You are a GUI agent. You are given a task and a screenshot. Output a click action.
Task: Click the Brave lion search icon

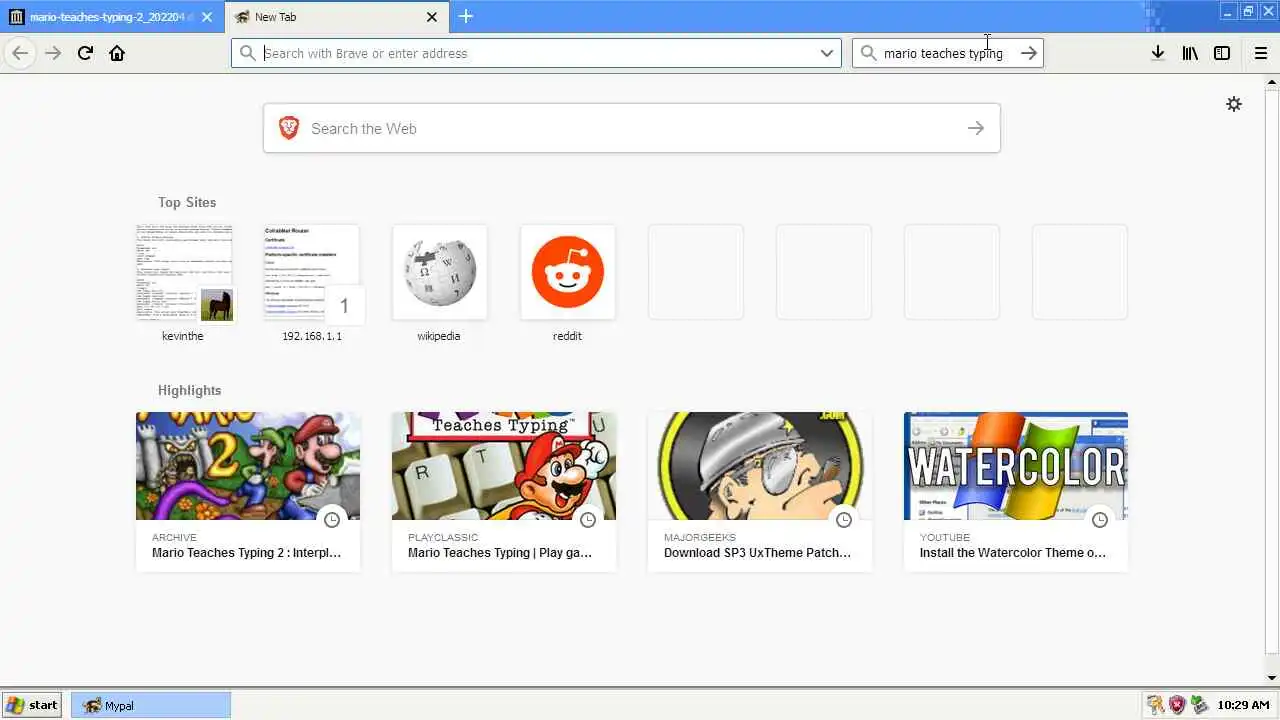click(x=289, y=128)
